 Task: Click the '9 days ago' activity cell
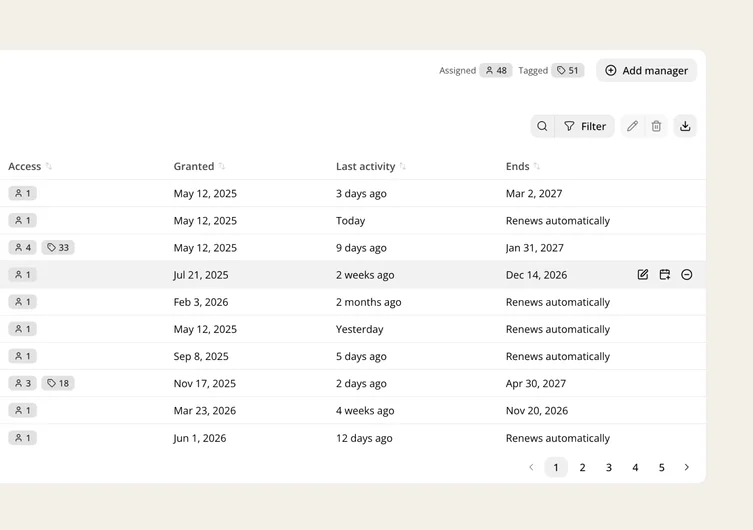(x=361, y=248)
